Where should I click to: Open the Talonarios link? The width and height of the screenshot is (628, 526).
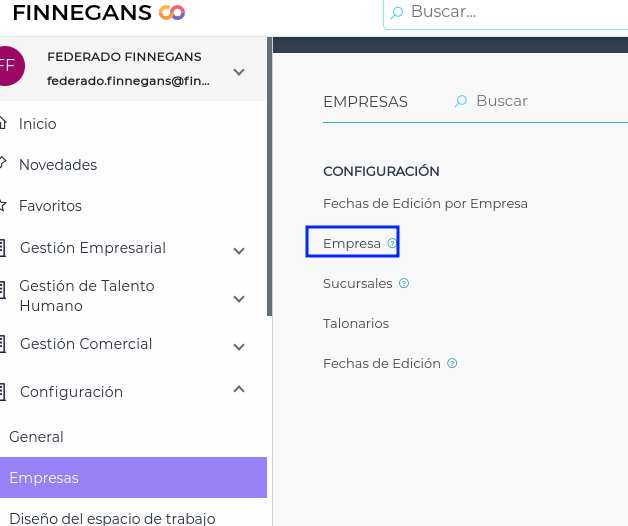tap(356, 323)
